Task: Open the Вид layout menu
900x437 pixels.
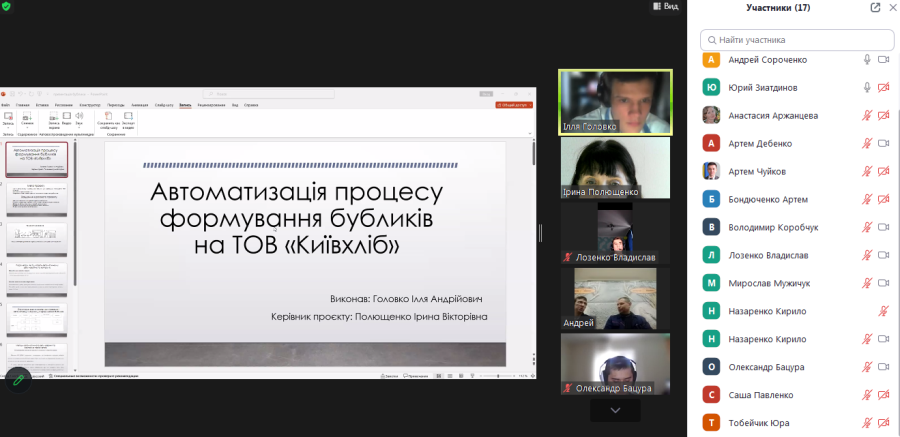Action: pos(666,6)
